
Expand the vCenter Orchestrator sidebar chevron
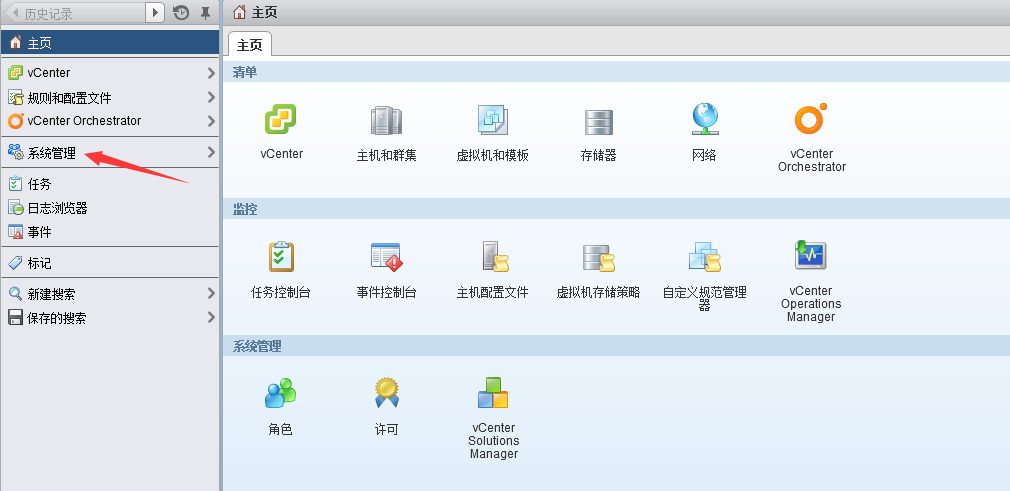(211, 120)
